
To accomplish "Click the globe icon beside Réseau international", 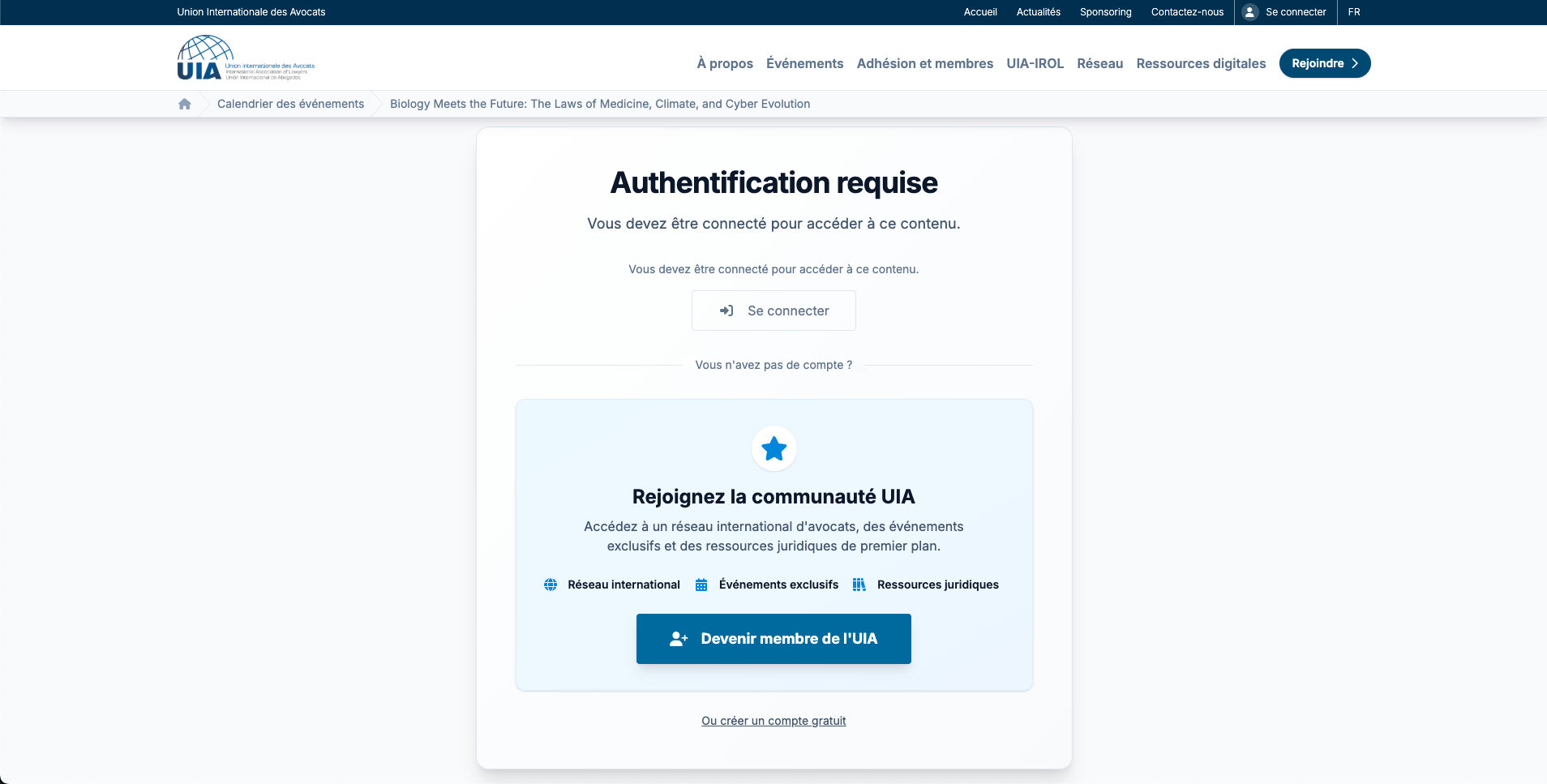I will tap(551, 585).
